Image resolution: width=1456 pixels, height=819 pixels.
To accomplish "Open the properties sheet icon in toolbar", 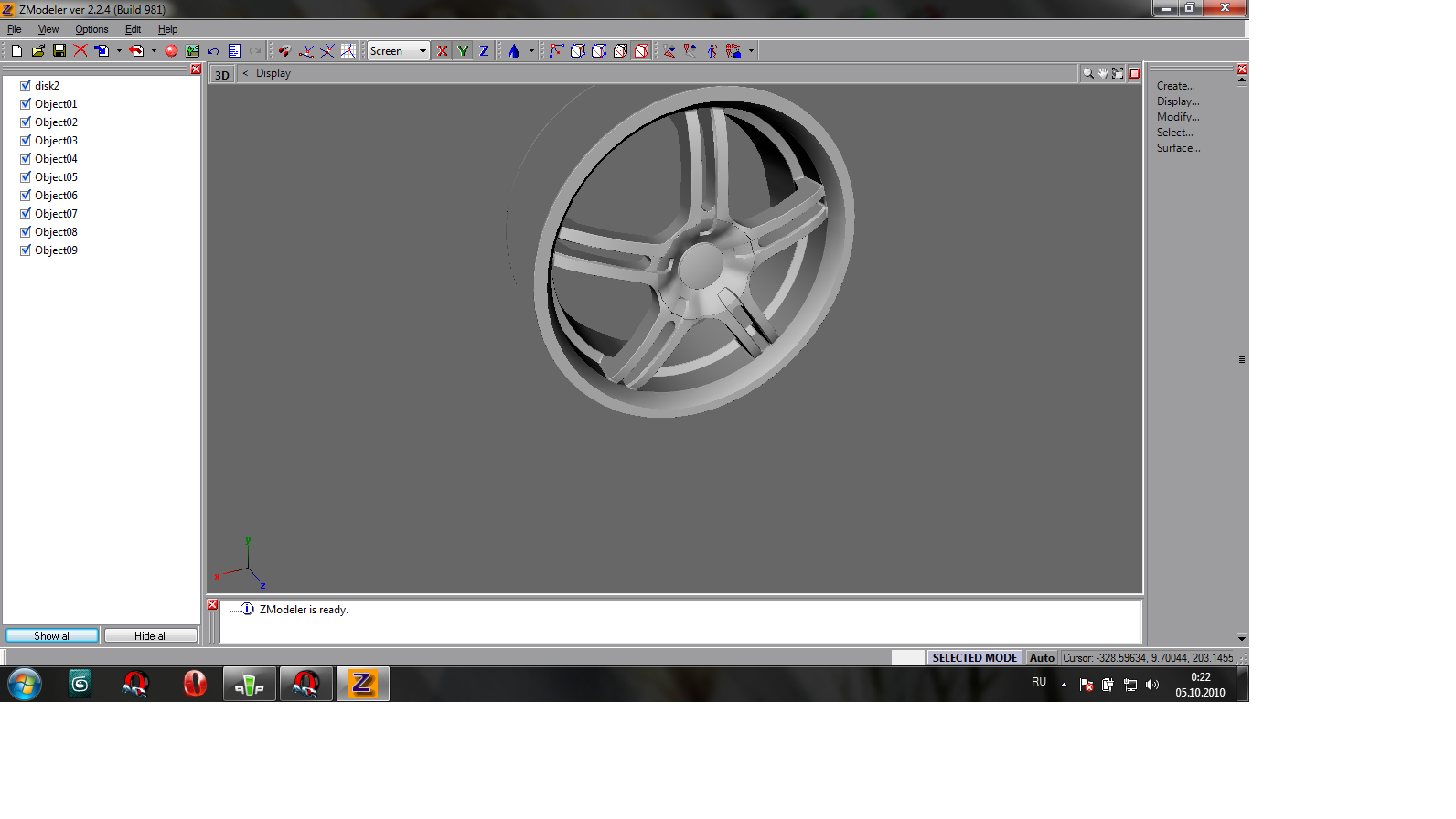I will [234, 51].
